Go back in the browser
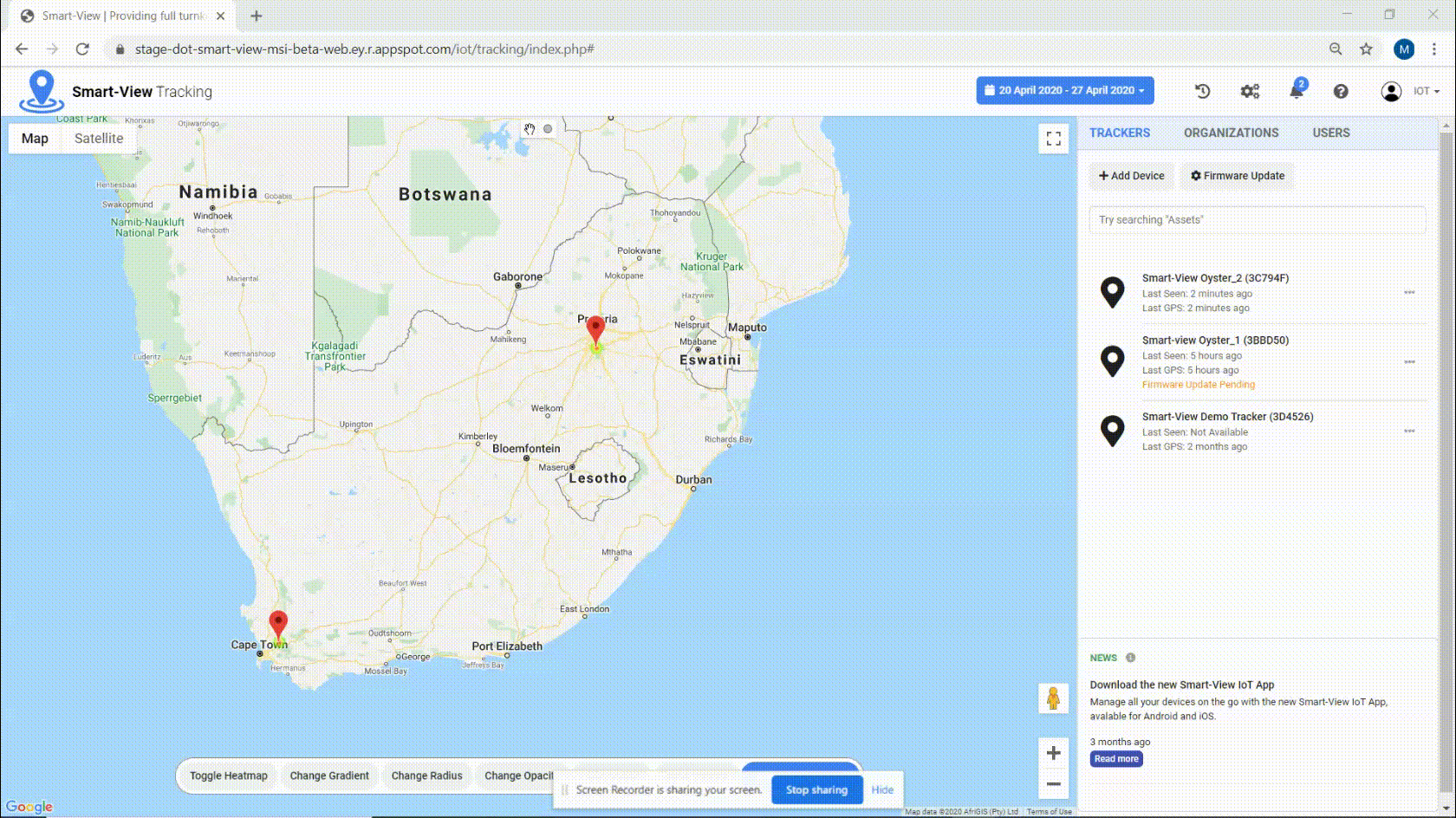 click(22, 49)
